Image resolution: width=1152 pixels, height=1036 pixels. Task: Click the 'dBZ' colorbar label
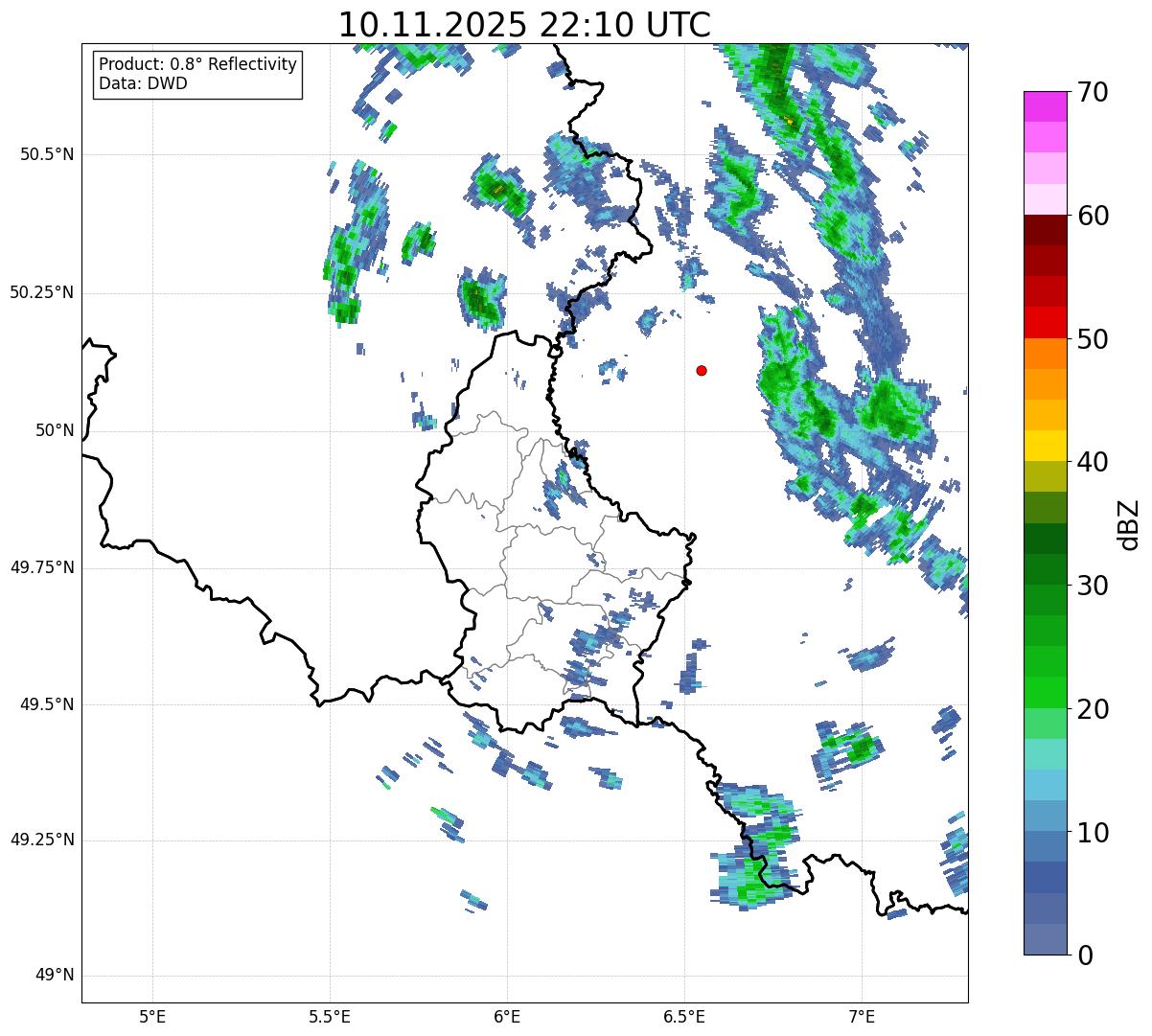coord(1129,523)
